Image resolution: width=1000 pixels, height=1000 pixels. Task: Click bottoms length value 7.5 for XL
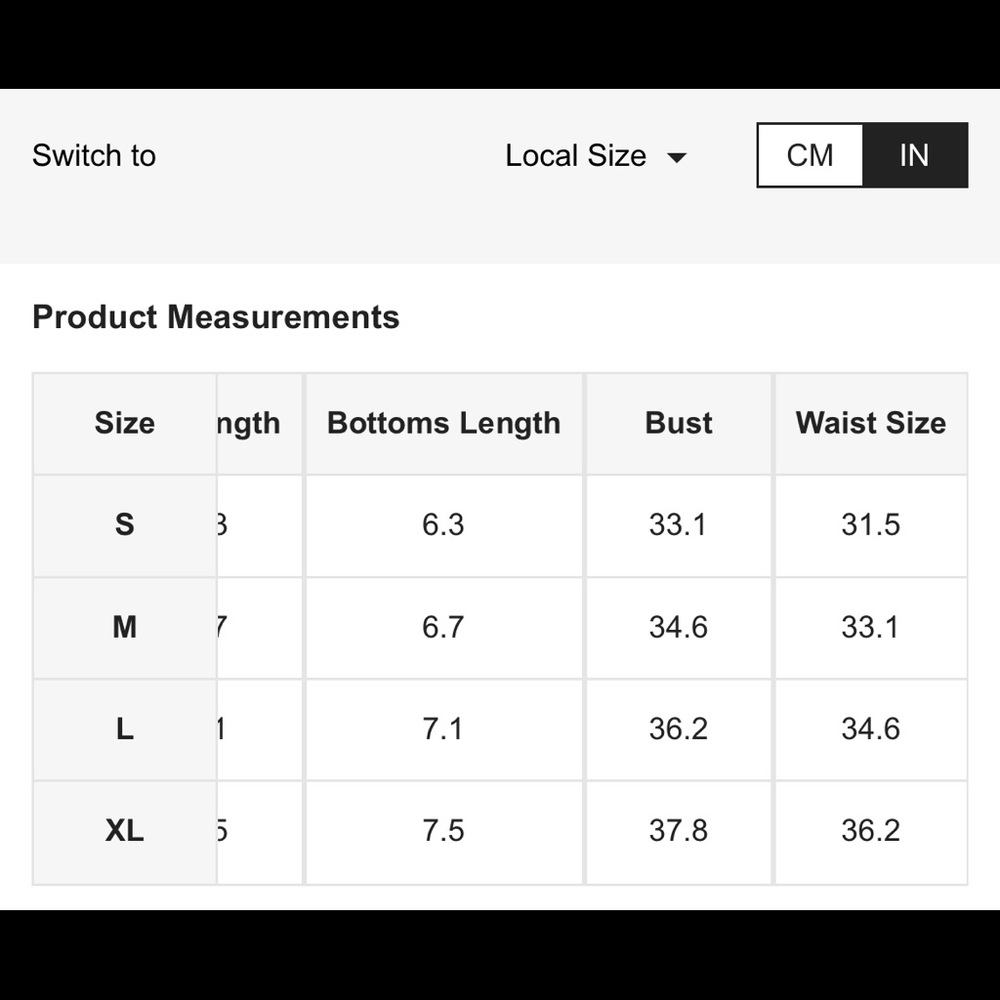443,831
